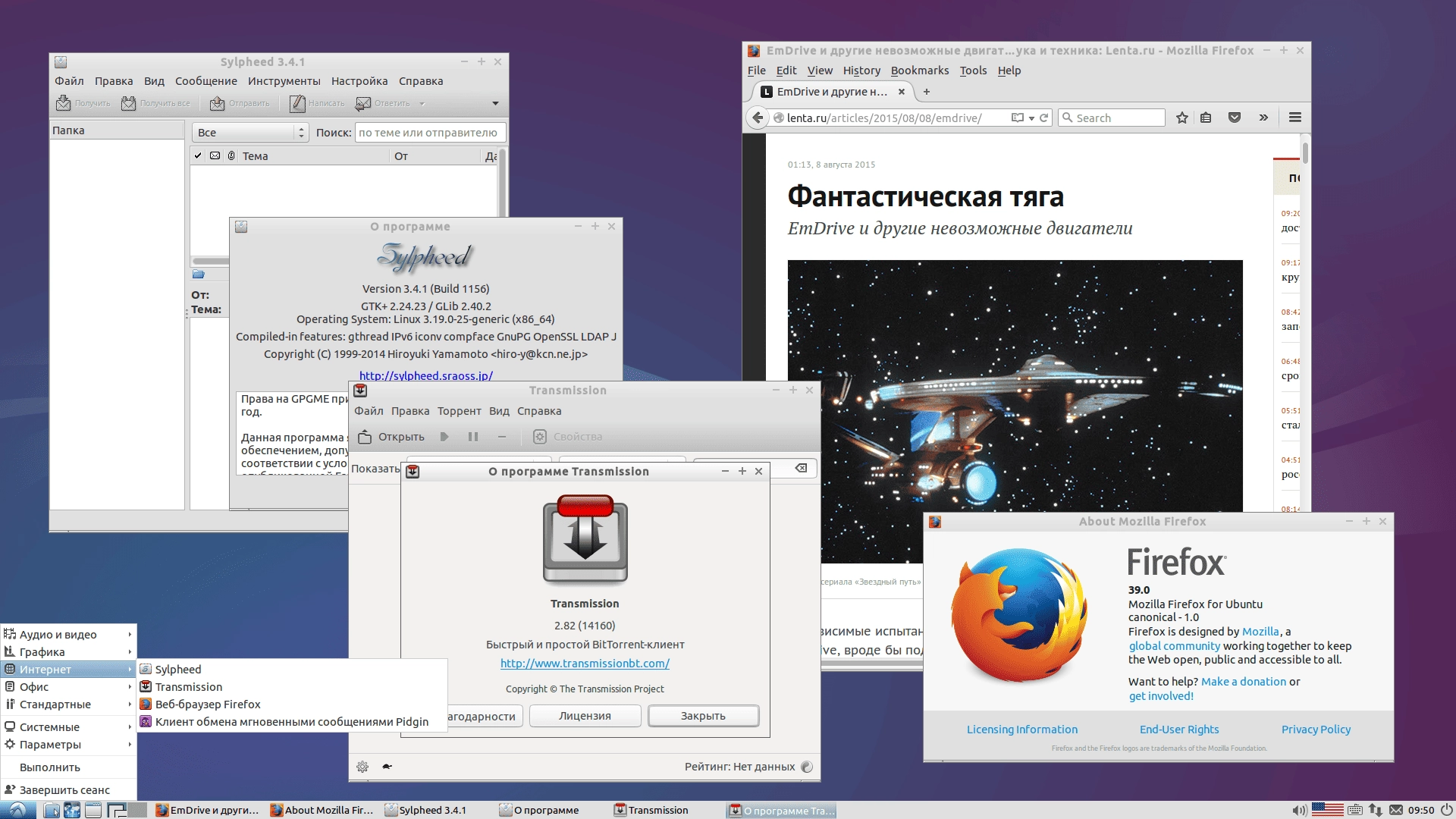
Task: Expand the Аудио и видео submenu
Action: coord(68,635)
